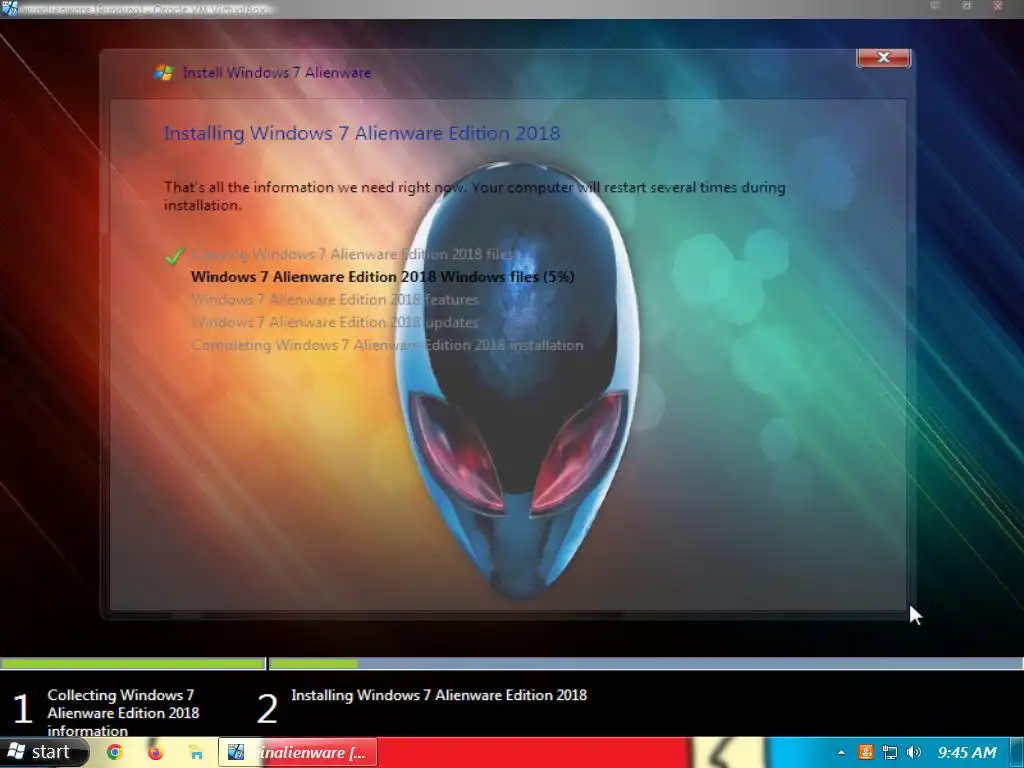Click the VirtualBox window title bar icon
The width and height of the screenshot is (1024, 768).
[9, 8]
